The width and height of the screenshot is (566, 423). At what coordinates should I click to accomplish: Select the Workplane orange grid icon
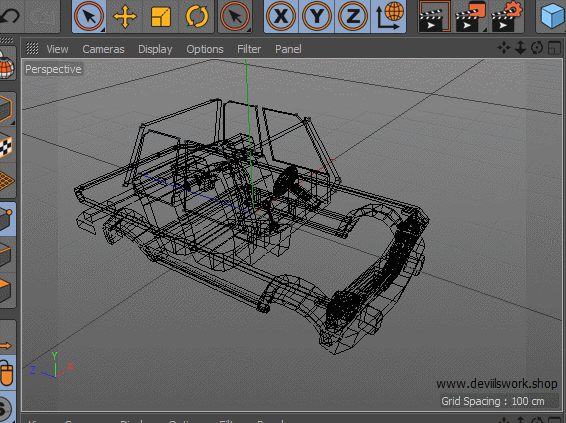click(7, 180)
